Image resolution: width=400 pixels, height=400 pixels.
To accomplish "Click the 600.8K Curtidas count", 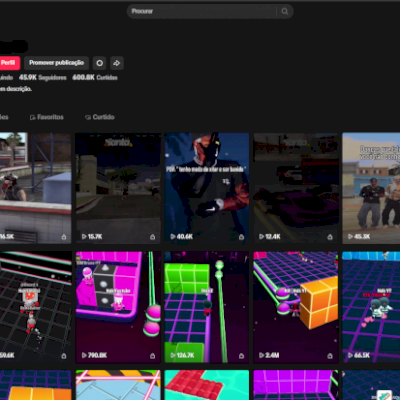I will point(95,78).
